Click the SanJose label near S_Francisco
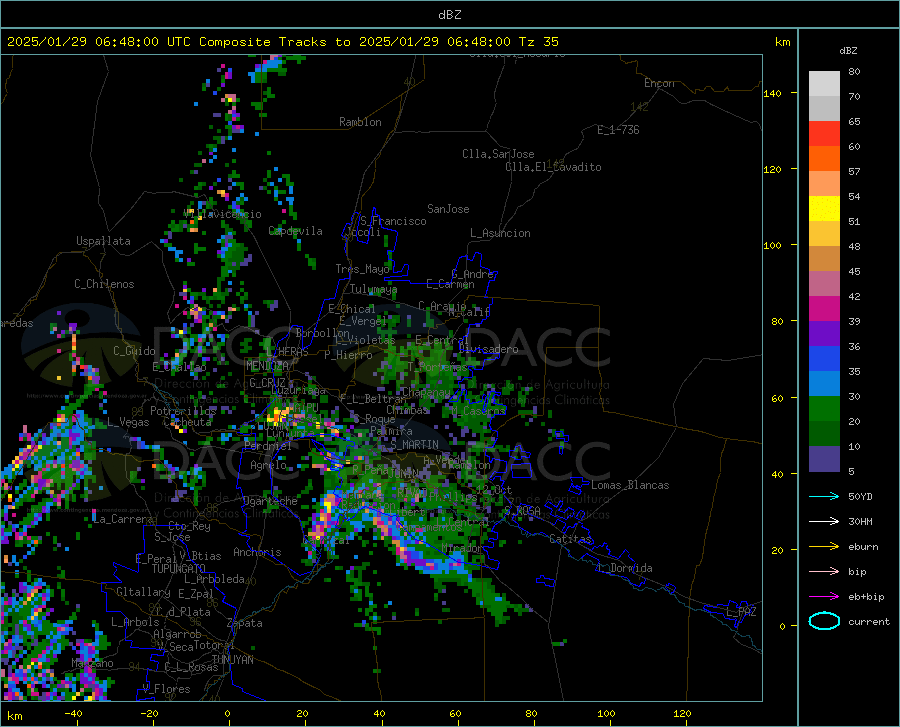Screen dimensions: 900x727 pos(448,209)
